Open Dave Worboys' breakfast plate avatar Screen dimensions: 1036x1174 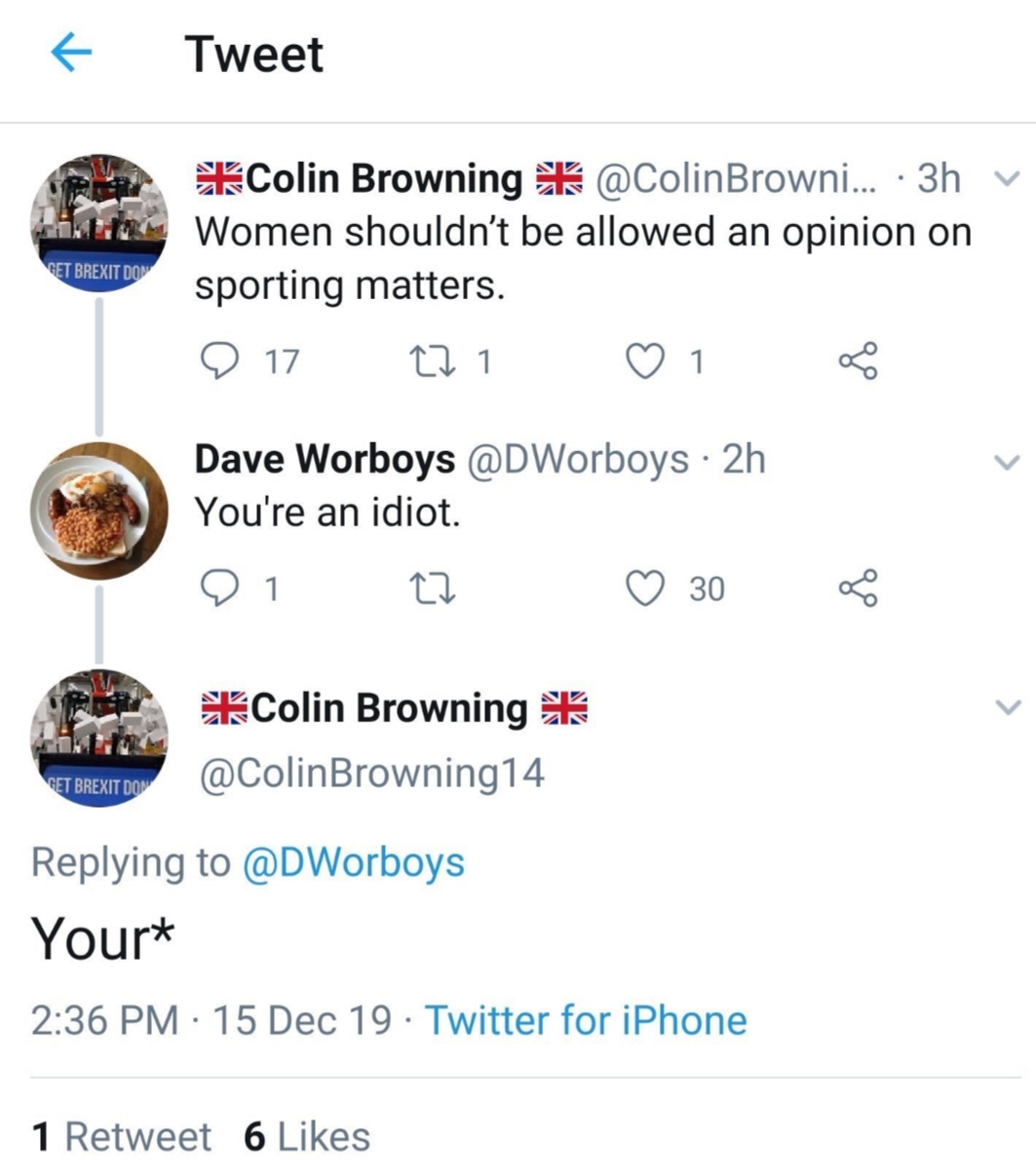pos(98,511)
